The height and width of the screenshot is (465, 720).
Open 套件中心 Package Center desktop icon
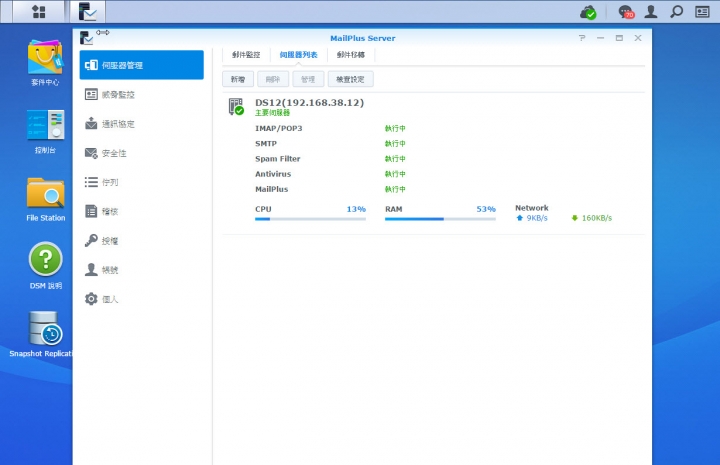(x=45, y=63)
